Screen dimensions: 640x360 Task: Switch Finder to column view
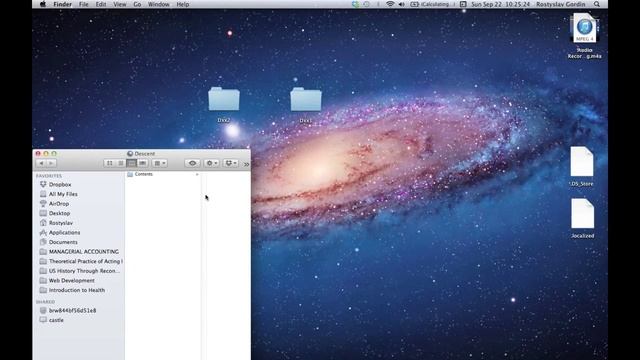tap(131, 163)
